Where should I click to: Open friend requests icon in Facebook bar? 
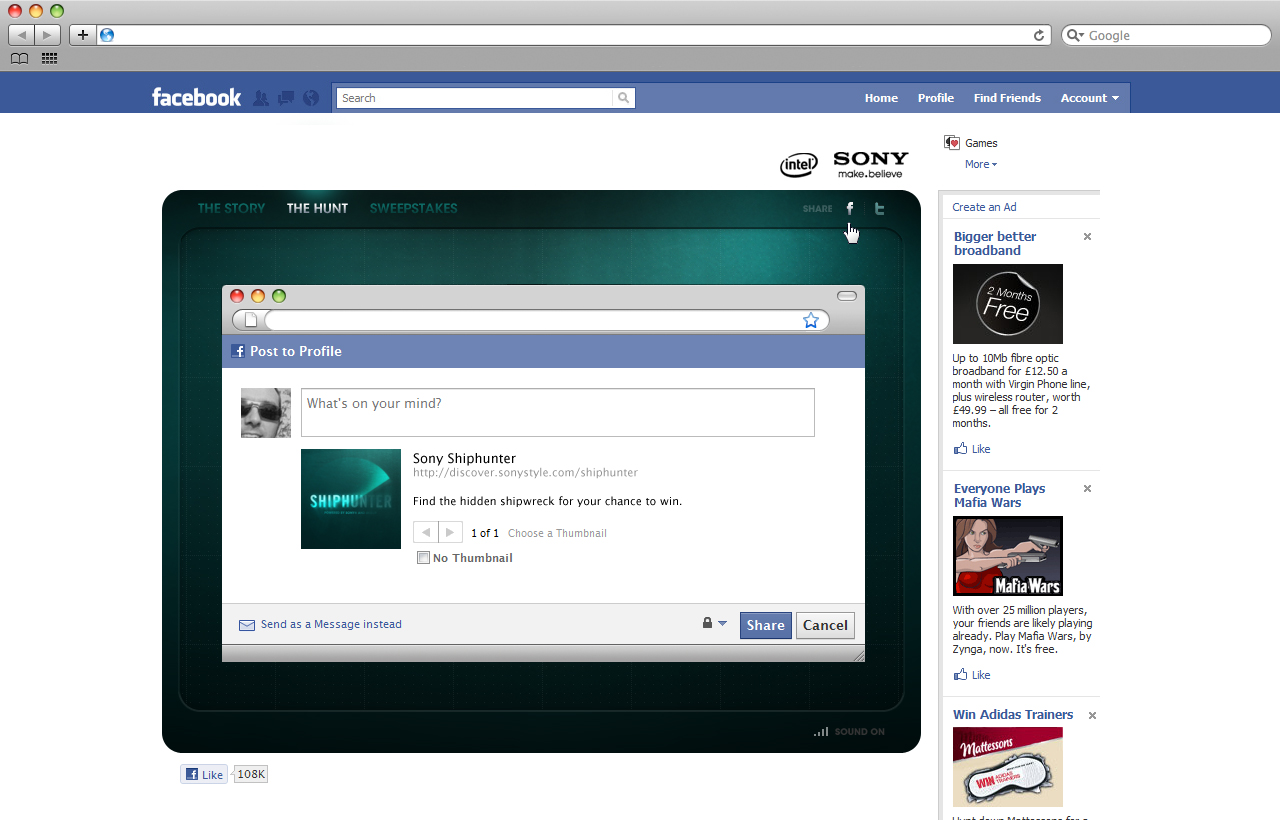tap(261, 98)
